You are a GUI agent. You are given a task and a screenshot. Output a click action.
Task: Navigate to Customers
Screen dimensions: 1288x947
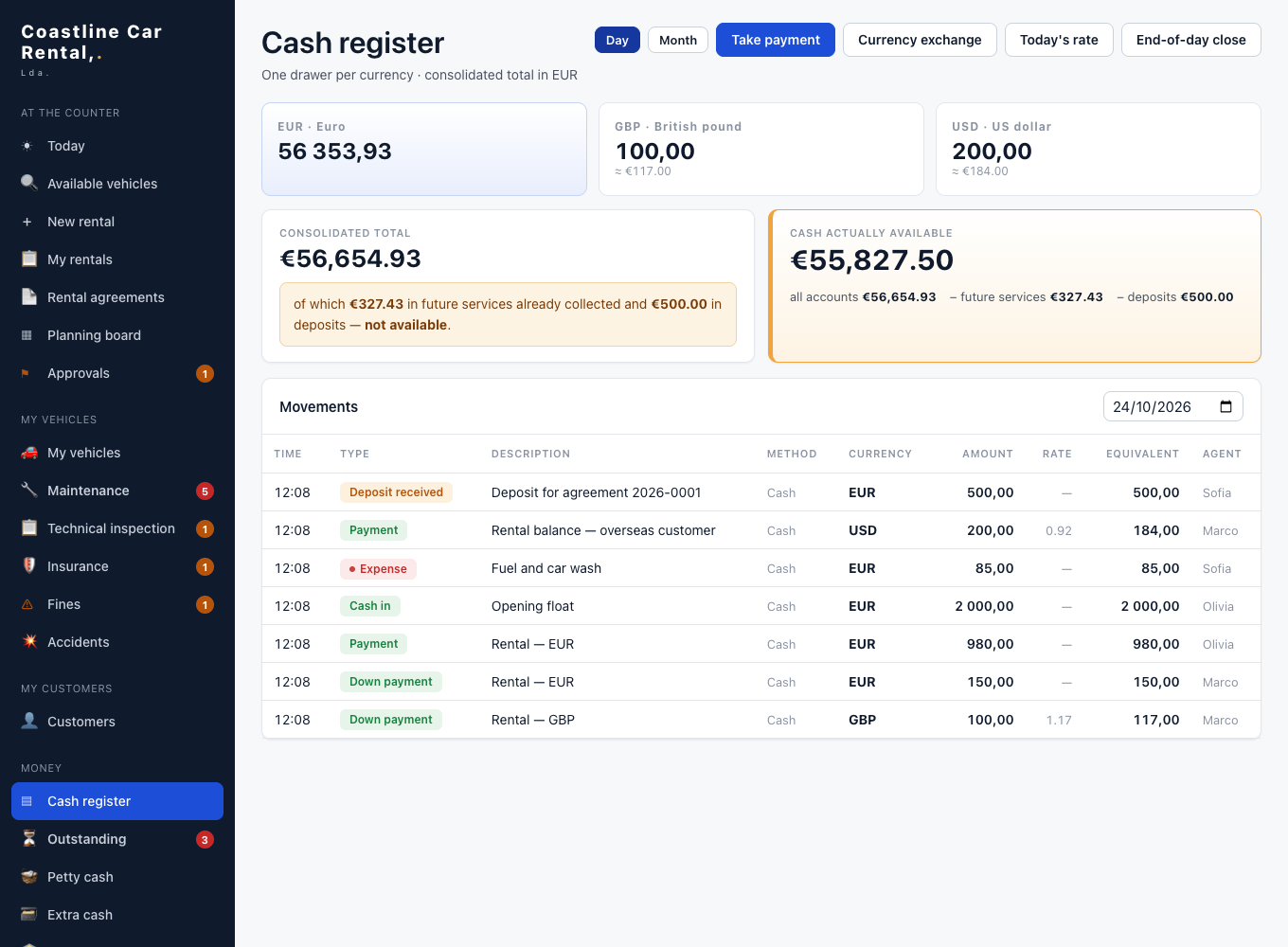coord(117,722)
